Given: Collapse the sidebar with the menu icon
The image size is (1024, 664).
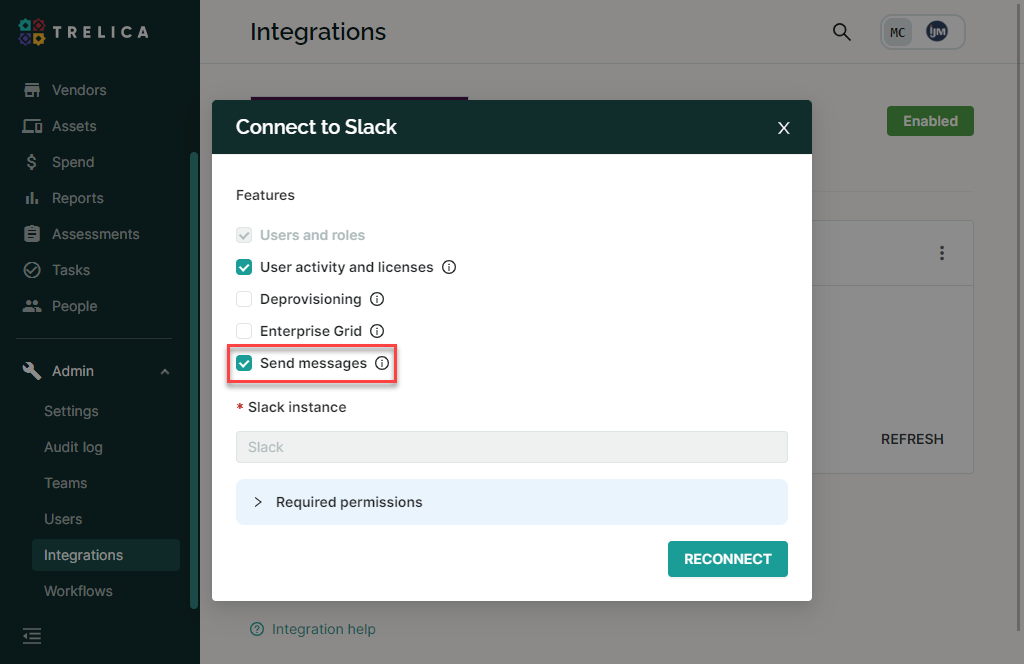Looking at the screenshot, I should pyautogui.click(x=32, y=635).
